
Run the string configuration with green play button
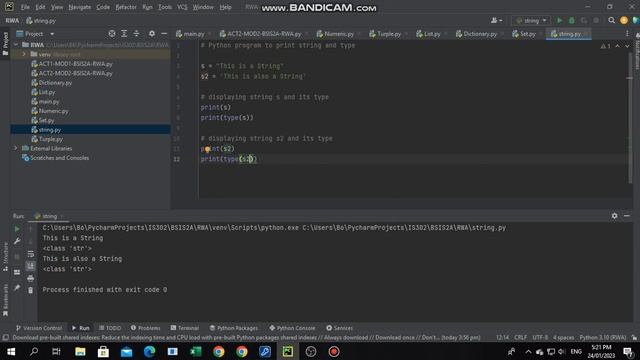(560, 20)
